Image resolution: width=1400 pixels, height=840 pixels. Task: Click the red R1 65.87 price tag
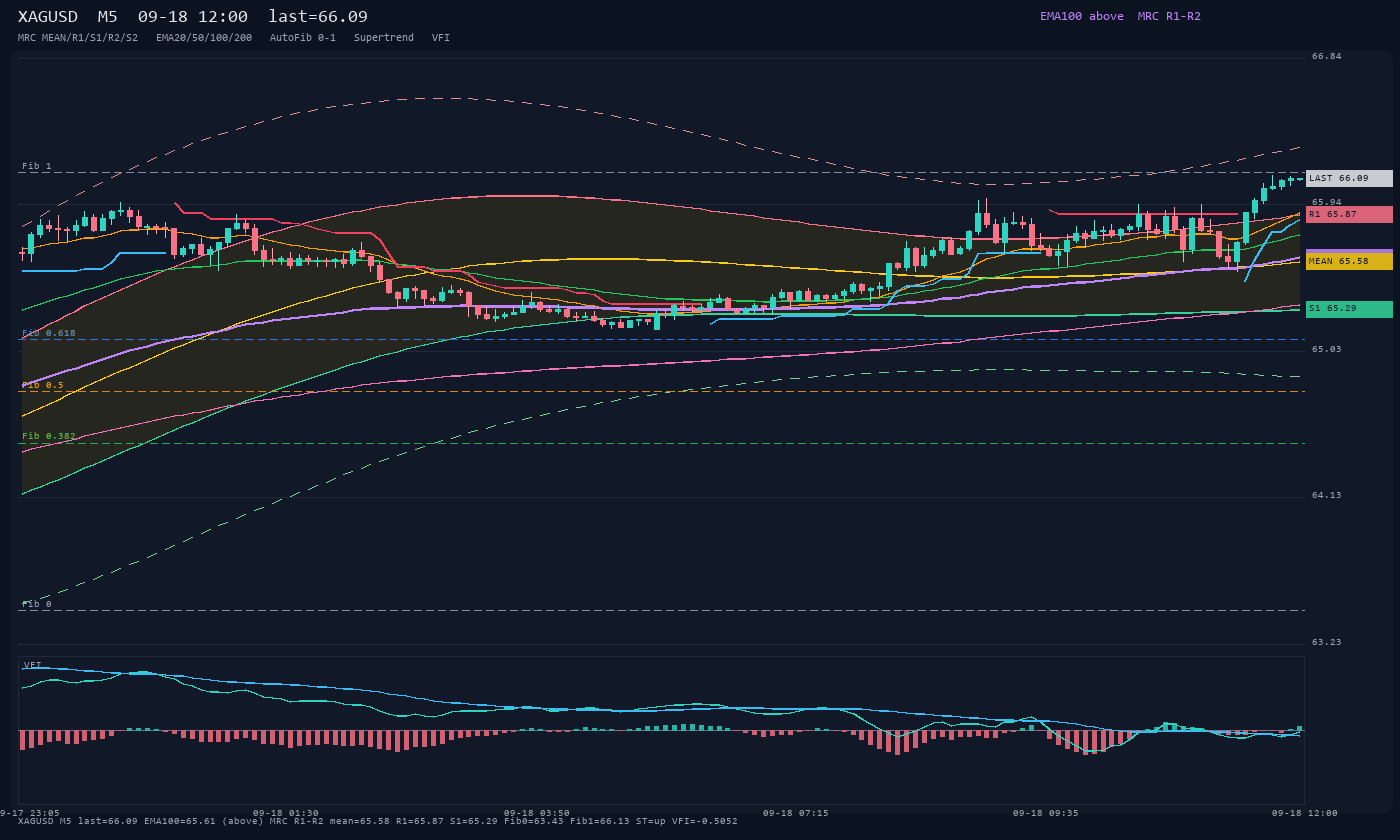(x=1349, y=214)
